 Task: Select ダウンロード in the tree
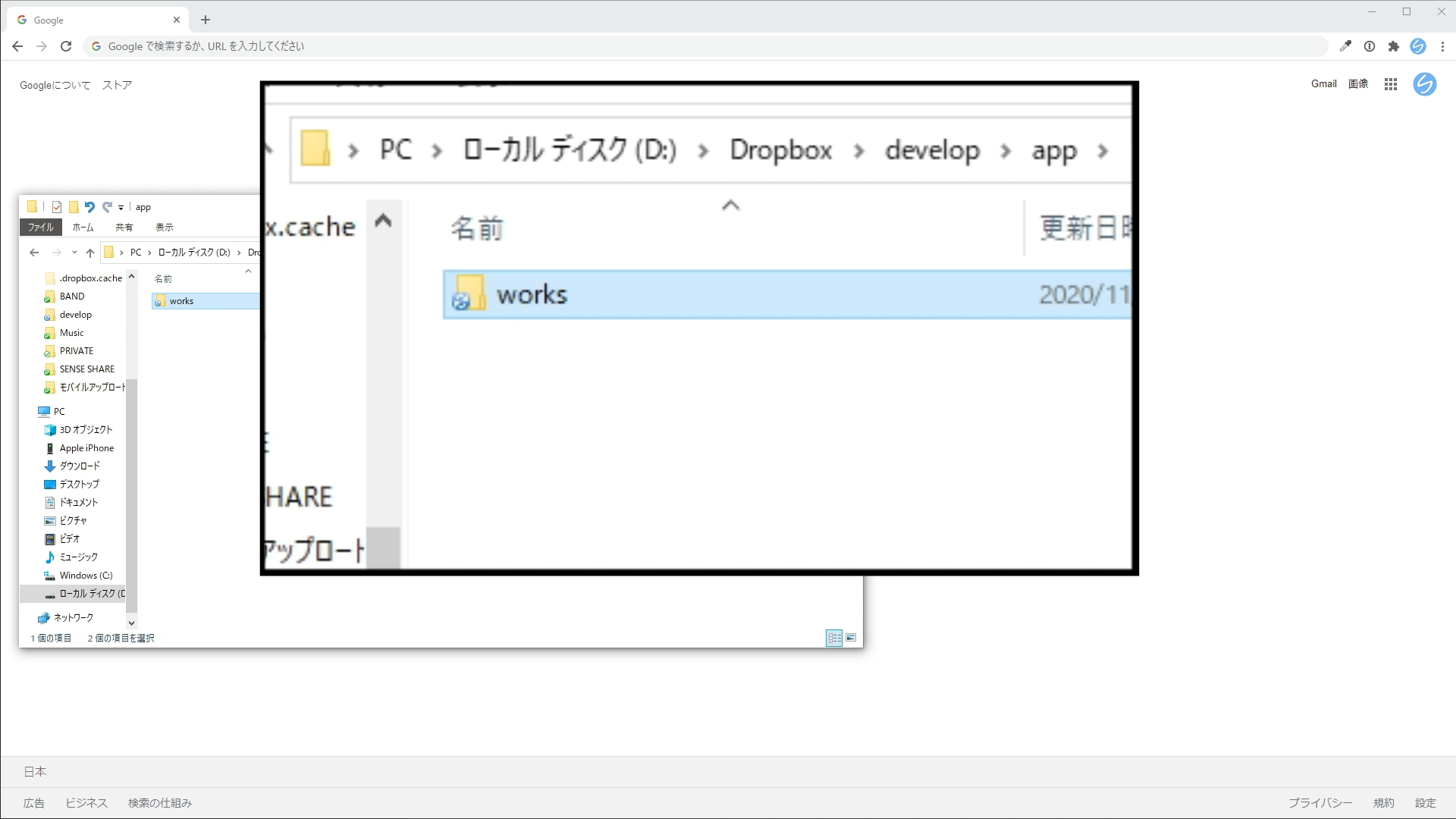72,466
